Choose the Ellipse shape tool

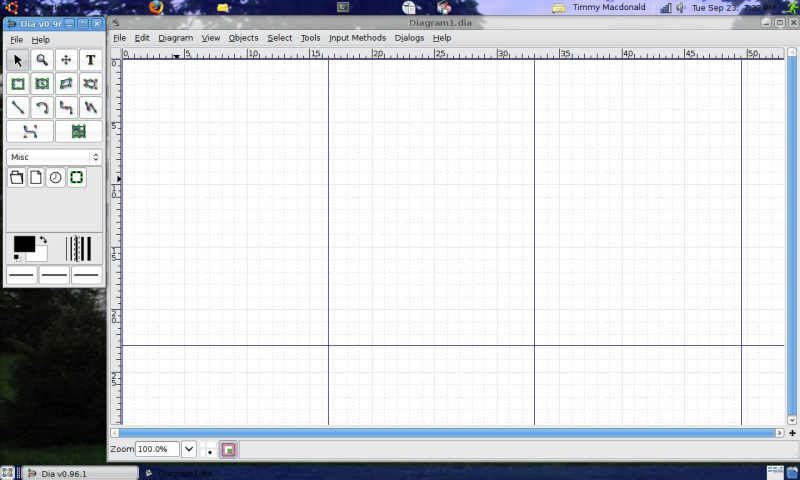click(x=42, y=84)
